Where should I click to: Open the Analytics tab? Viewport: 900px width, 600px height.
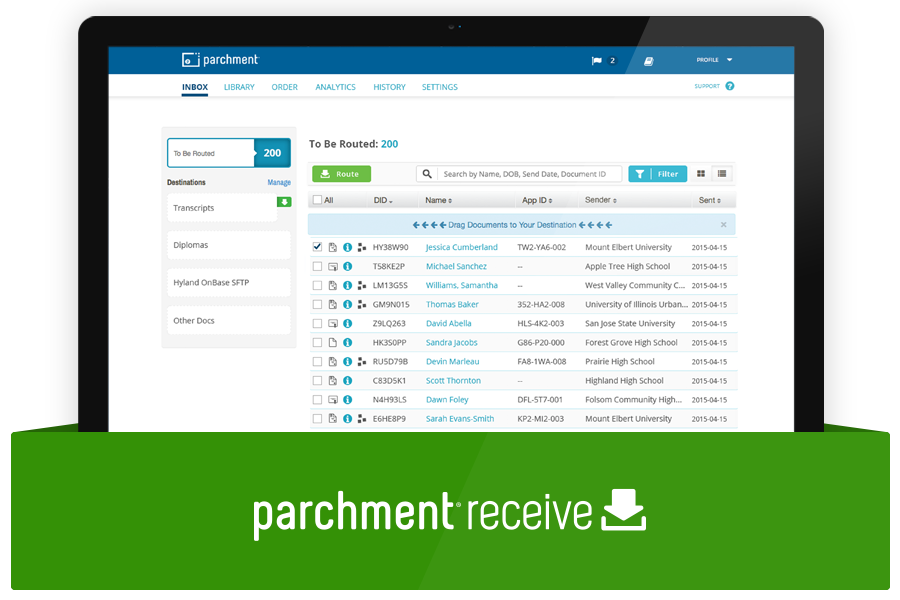click(x=335, y=87)
